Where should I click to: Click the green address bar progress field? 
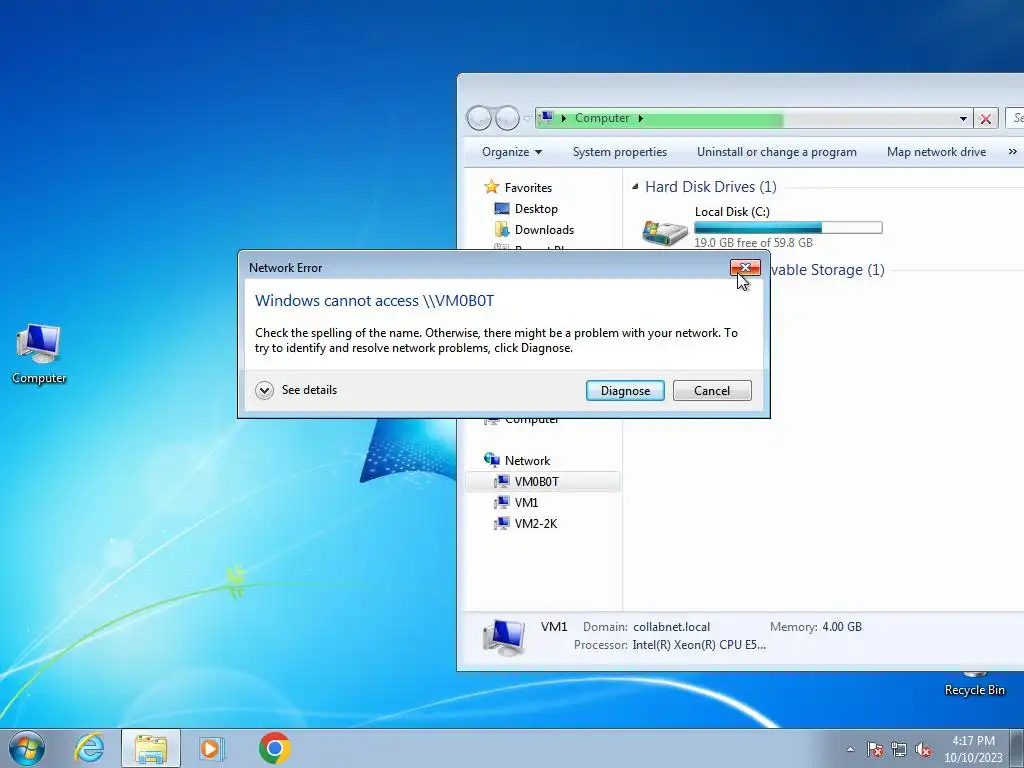[x=753, y=118]
